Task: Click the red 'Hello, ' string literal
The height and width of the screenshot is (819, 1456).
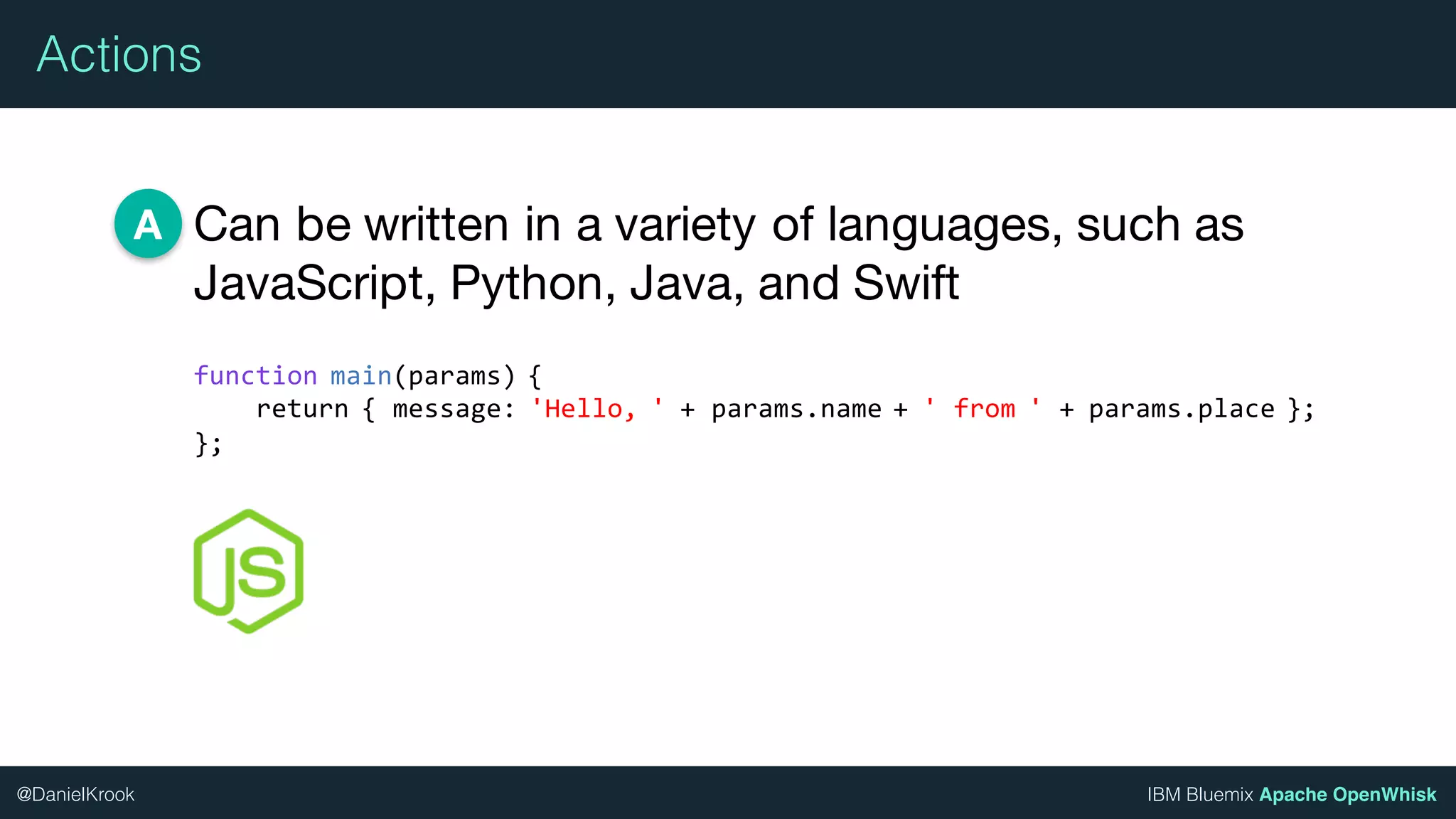Action: 597,409
